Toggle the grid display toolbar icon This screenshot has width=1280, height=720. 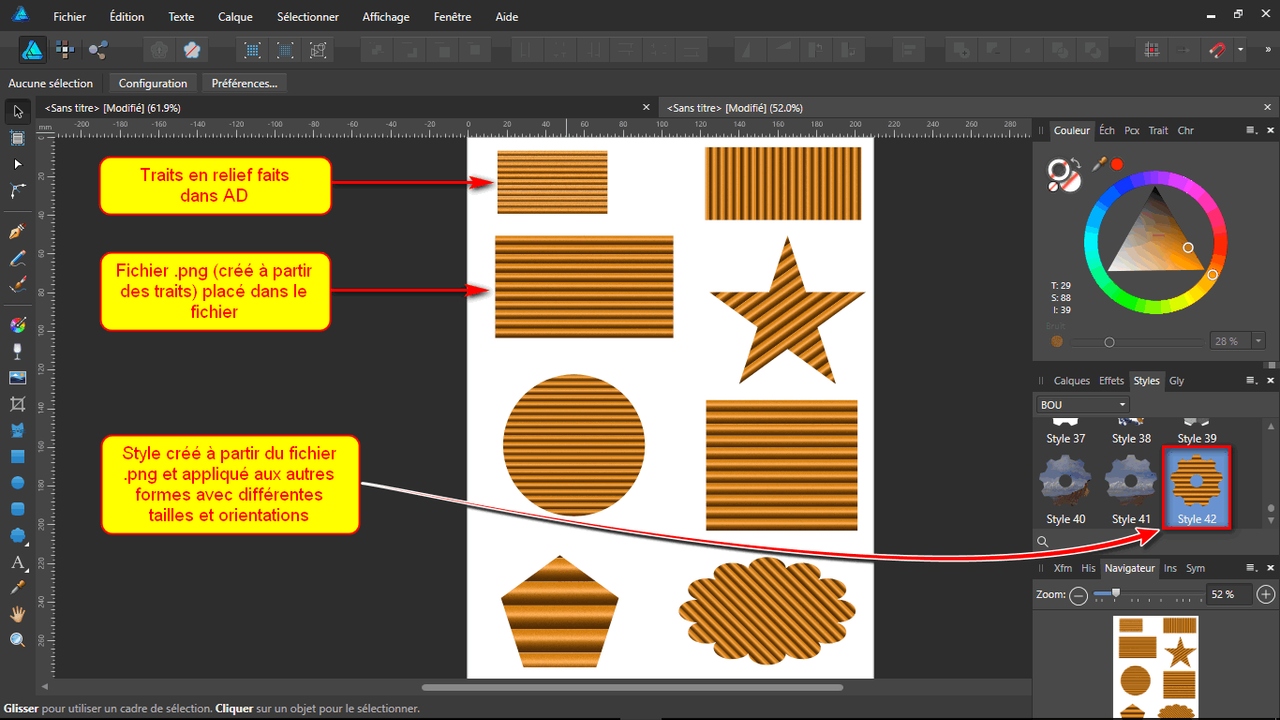[x=1152, y=49]
